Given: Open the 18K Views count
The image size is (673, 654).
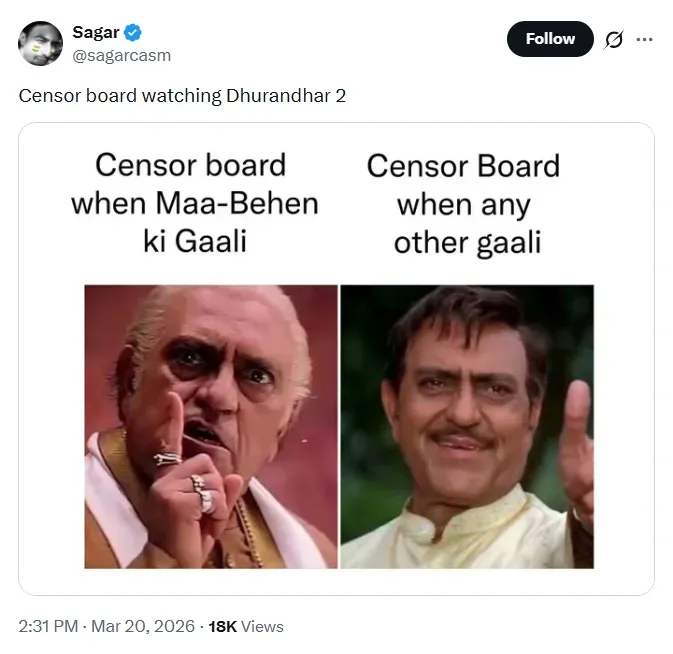Looking at the screenshot, I should click(246, 627).
